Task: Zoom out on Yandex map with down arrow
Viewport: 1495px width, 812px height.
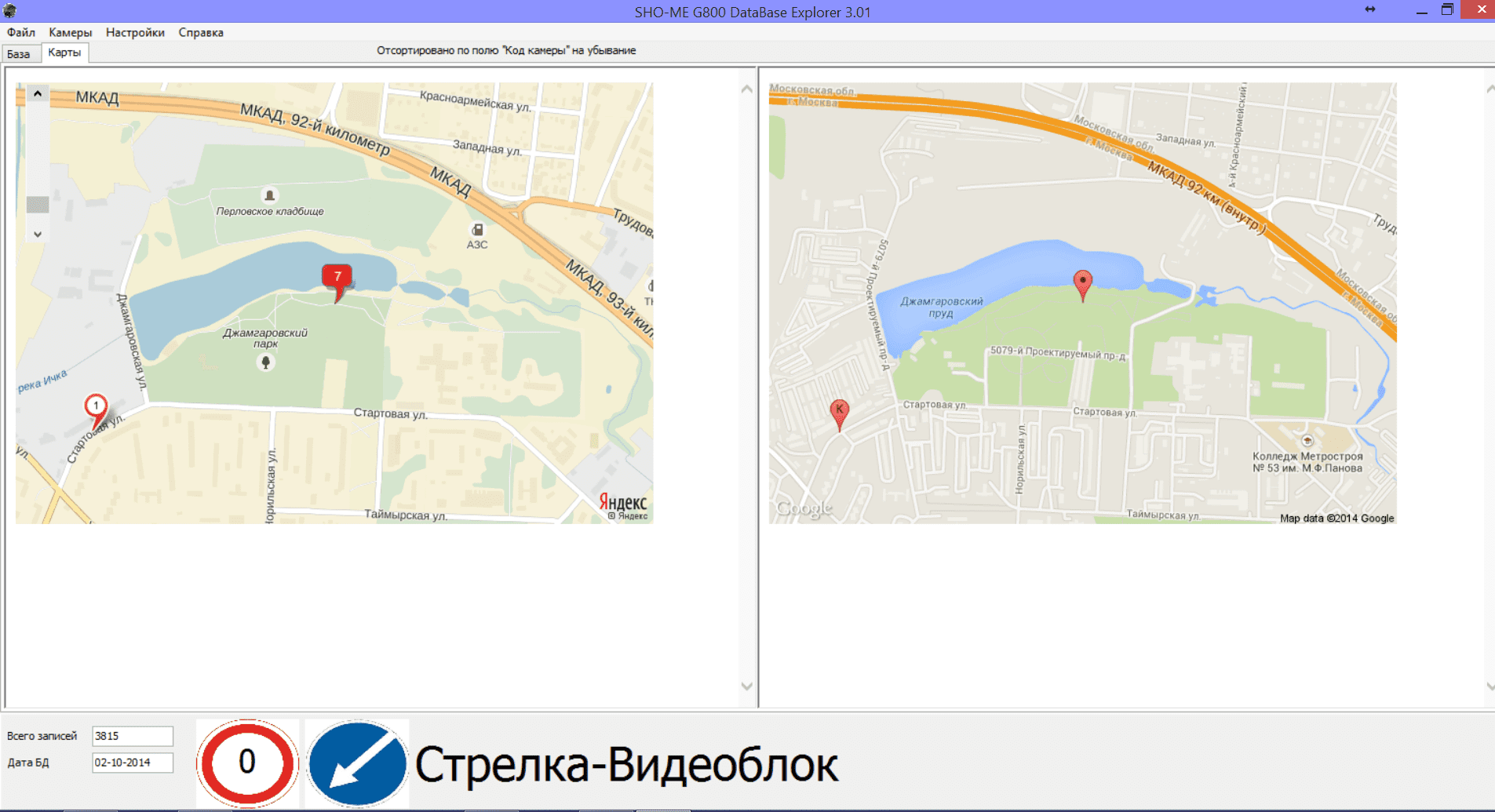Action: (x=37, y=234)
